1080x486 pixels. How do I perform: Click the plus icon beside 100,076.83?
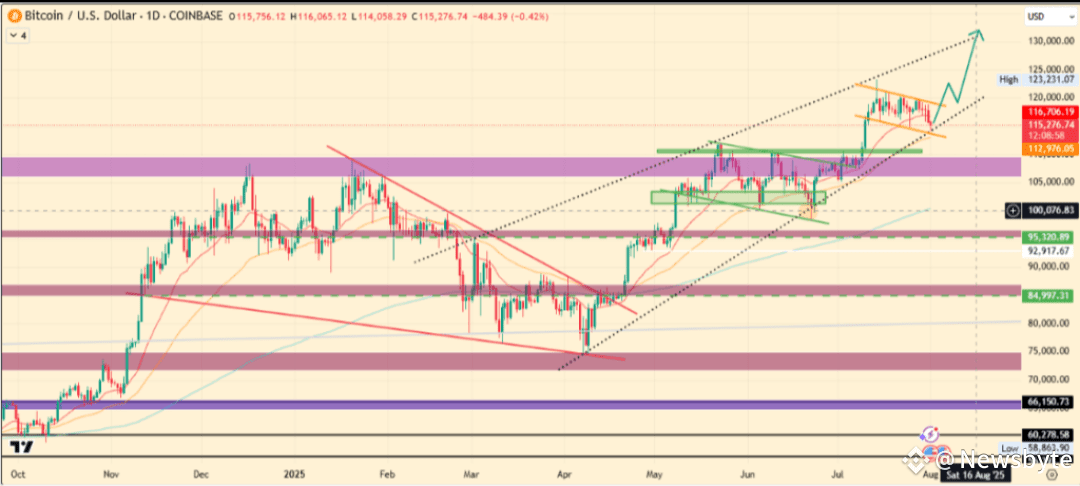coord(1012,210)
